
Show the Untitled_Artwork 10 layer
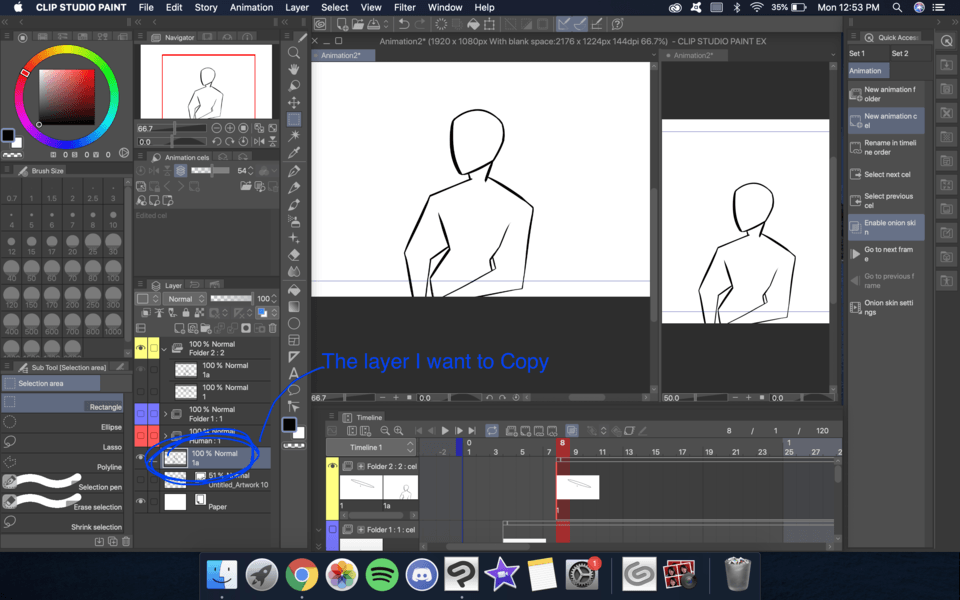[140, 480]
